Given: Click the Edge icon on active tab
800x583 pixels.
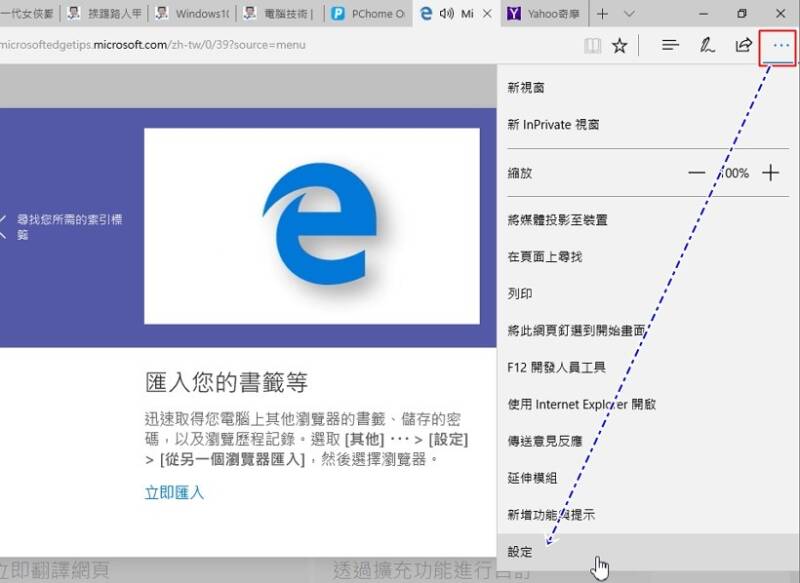Looking at the screenshot, I should tap(426, 14).
